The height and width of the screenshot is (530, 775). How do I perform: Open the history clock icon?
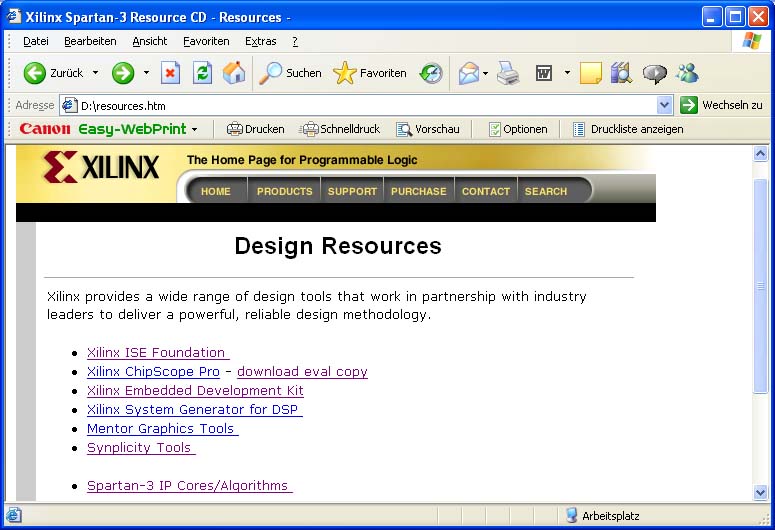click(x=431, y=73)
